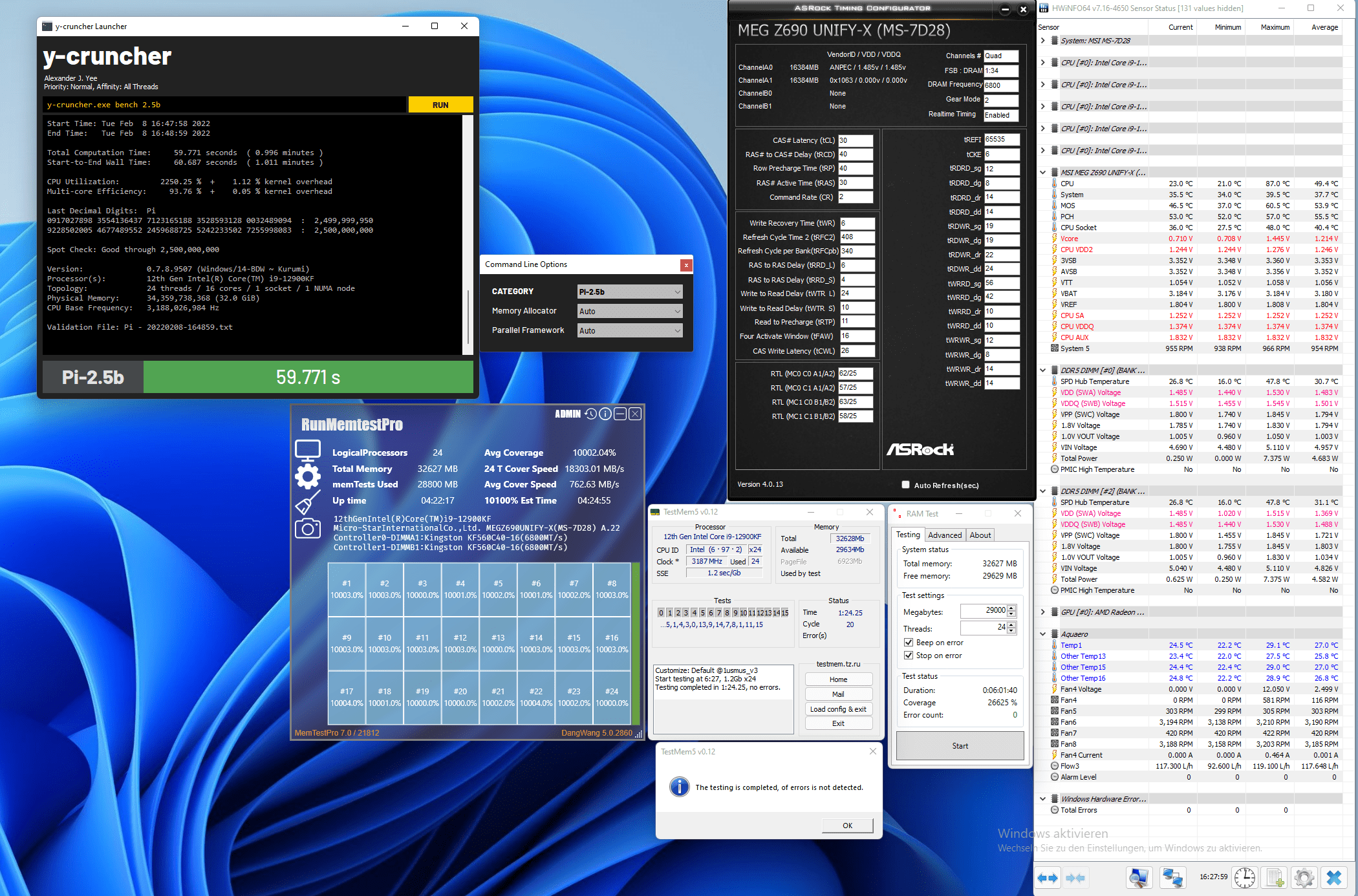Click the camera screenshot icon in RunMemtestPro

pyautogui.click(x=307, y=529)
